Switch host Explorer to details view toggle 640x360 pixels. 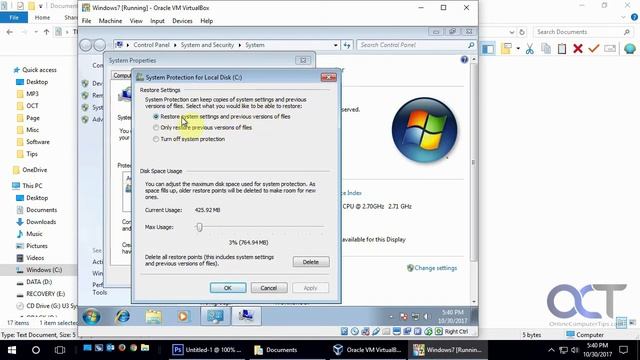pos(621,322)
